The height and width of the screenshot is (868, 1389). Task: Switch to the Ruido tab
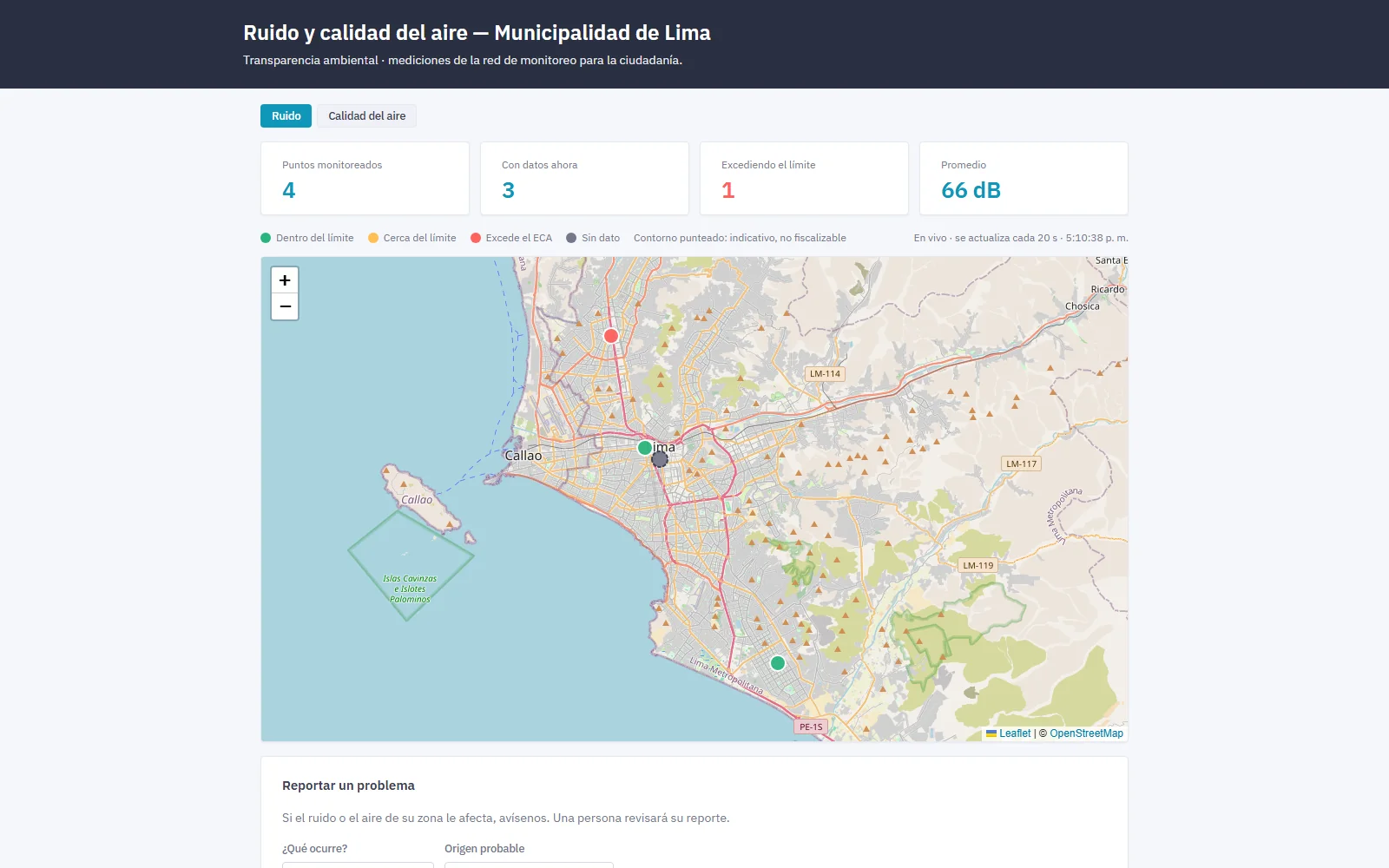click(286, 116)
